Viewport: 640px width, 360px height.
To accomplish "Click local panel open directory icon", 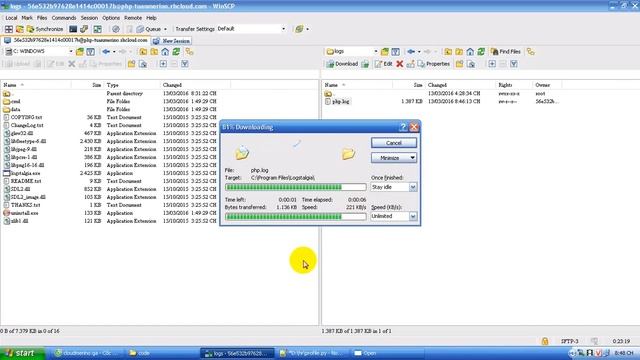I will click(80, 52).
